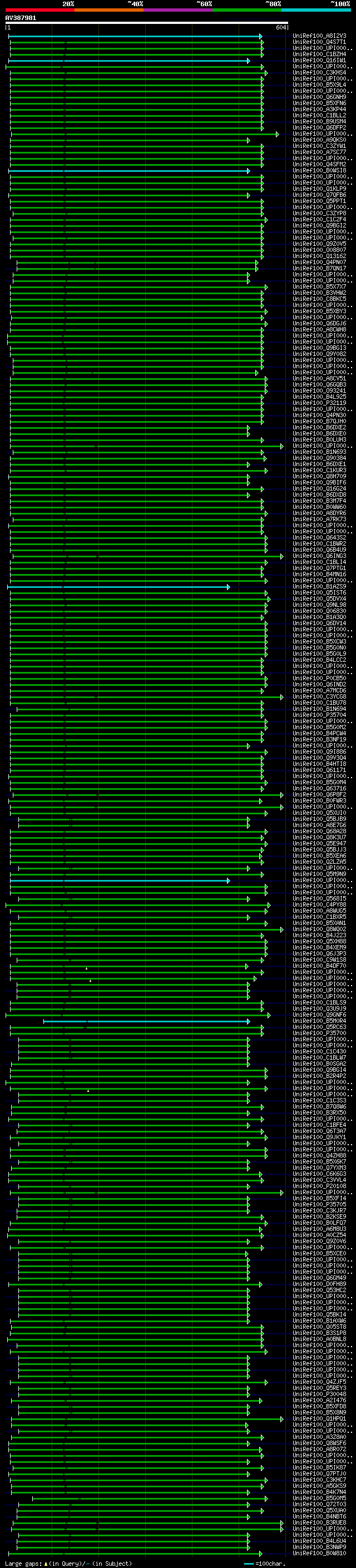Click label UniRef100_Q6GNH9

click(x=319, y=97)
